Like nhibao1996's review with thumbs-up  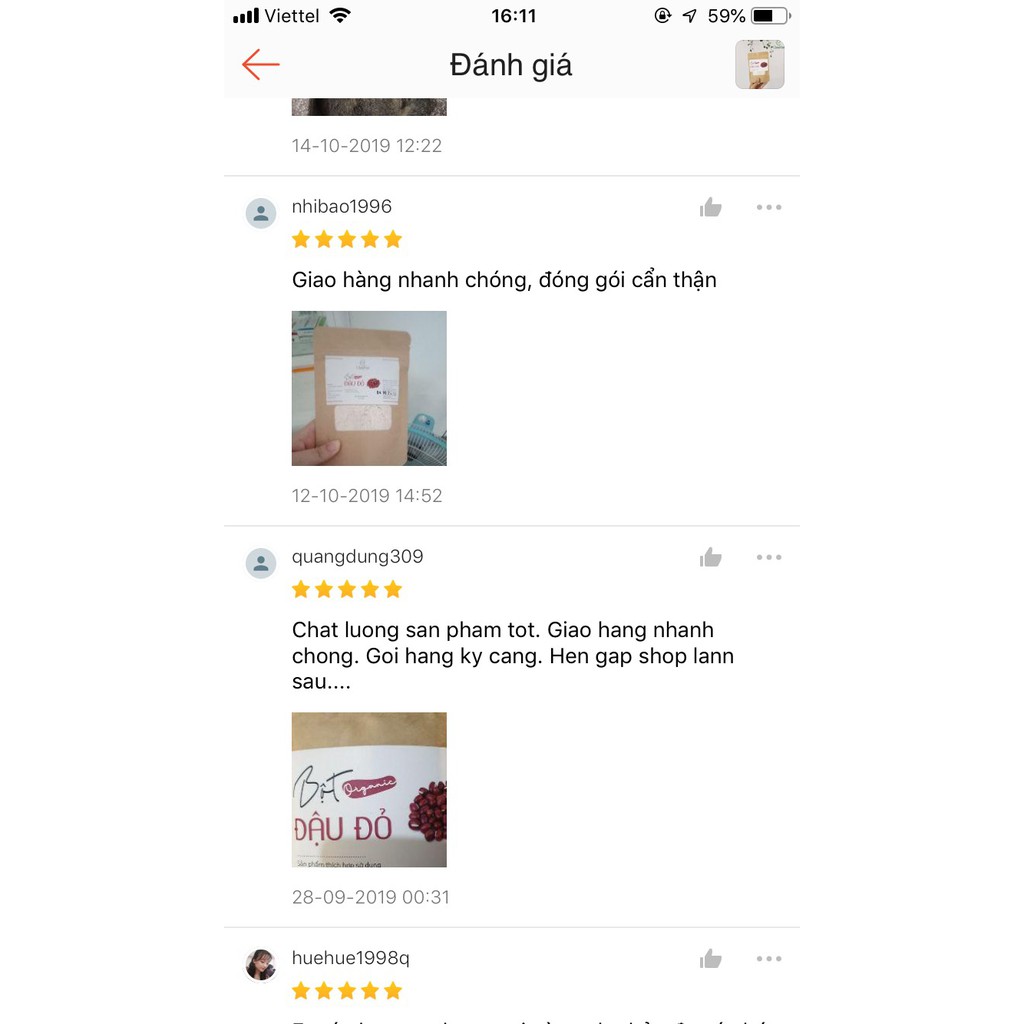point(711,208)
